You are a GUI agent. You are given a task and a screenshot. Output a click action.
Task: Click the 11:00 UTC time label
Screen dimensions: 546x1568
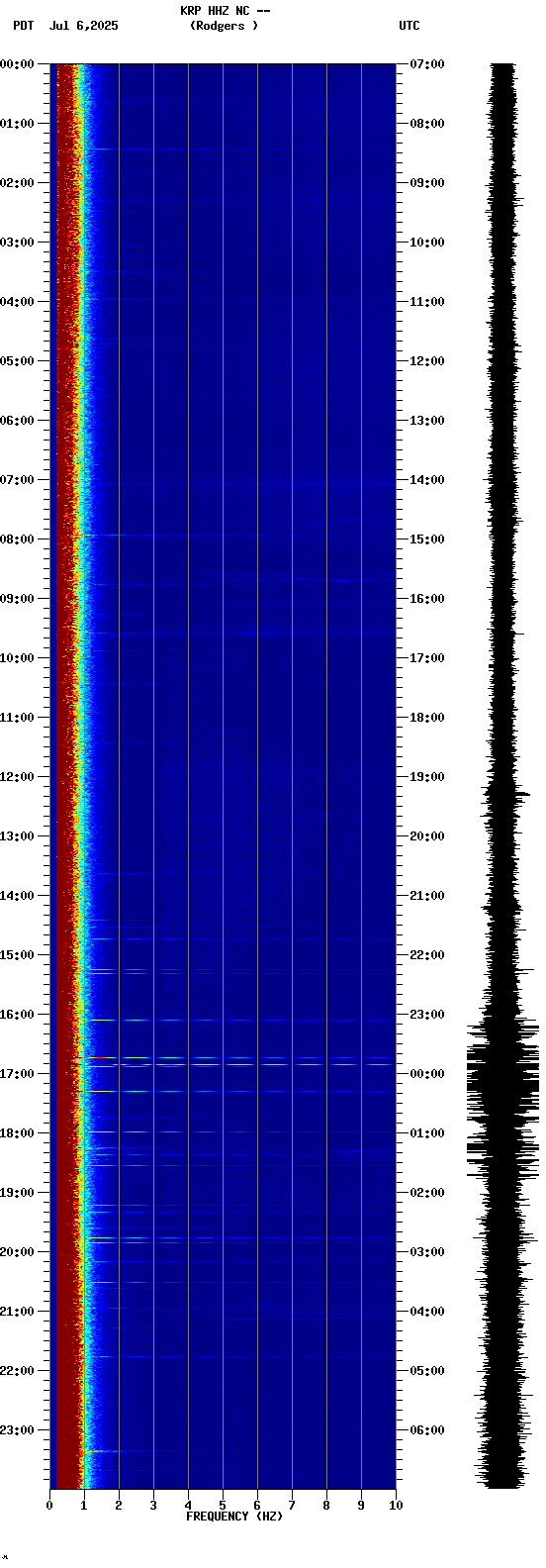427,302
